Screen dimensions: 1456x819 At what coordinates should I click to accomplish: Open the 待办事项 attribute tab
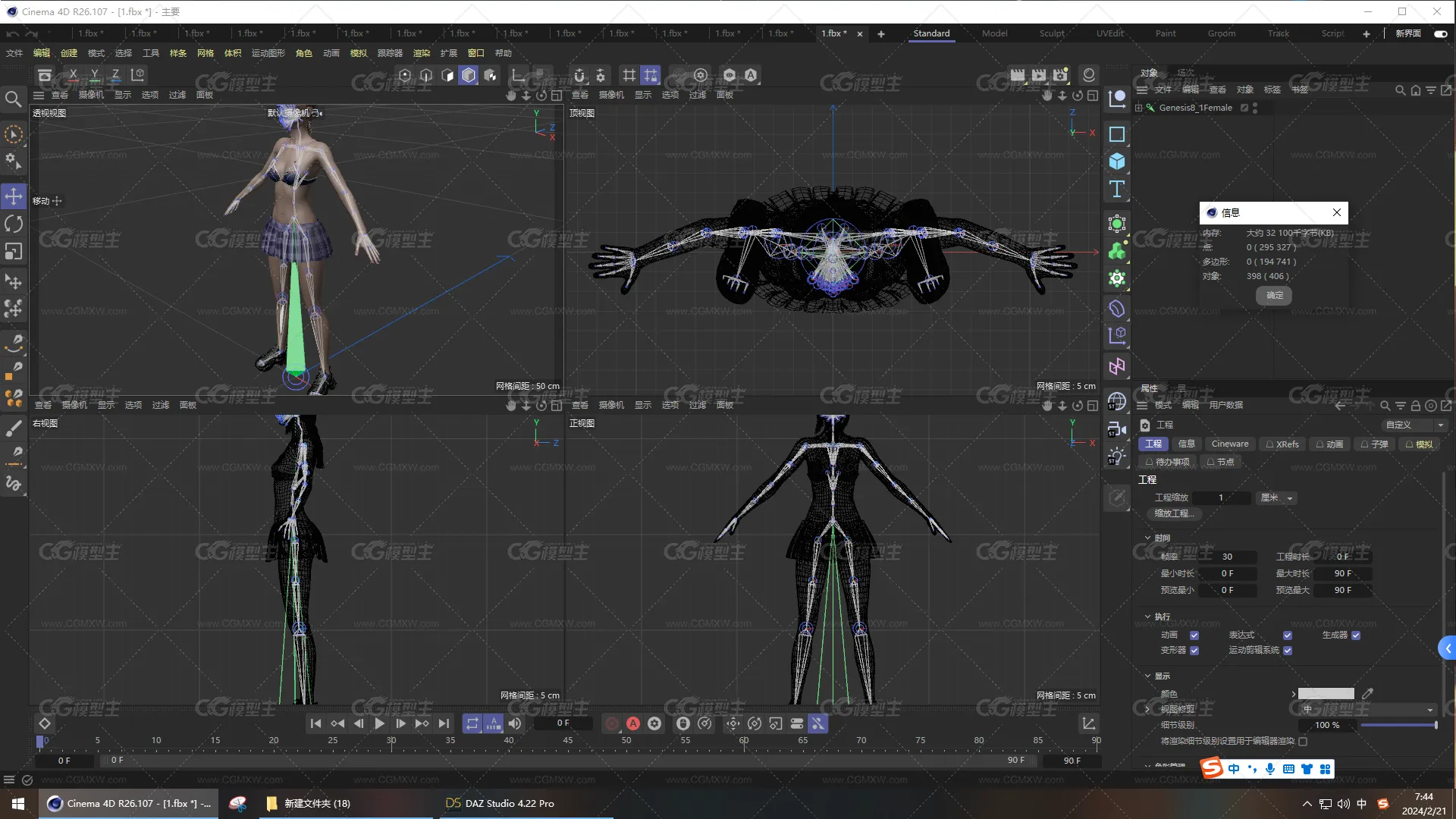tap(1168, 462)
